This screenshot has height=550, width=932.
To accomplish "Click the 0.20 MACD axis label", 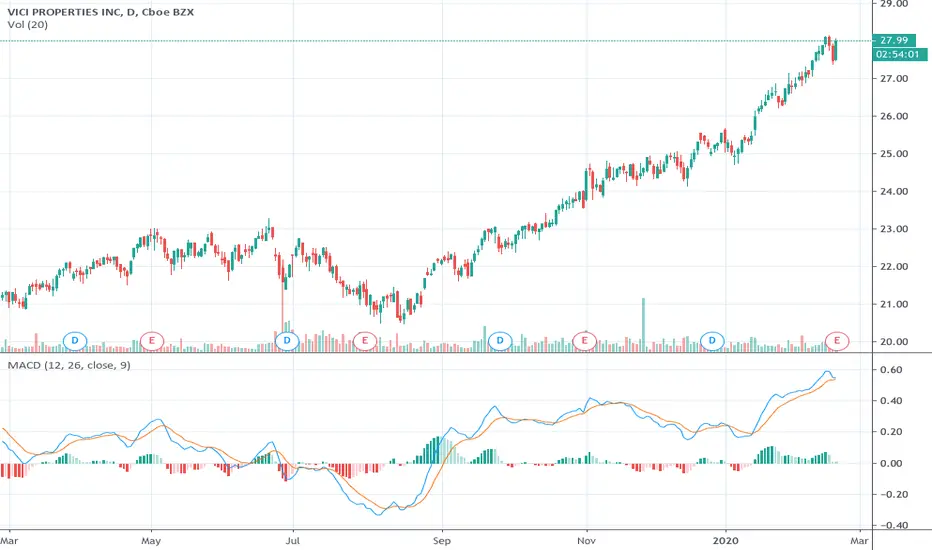I will click(x=891, y=432).
